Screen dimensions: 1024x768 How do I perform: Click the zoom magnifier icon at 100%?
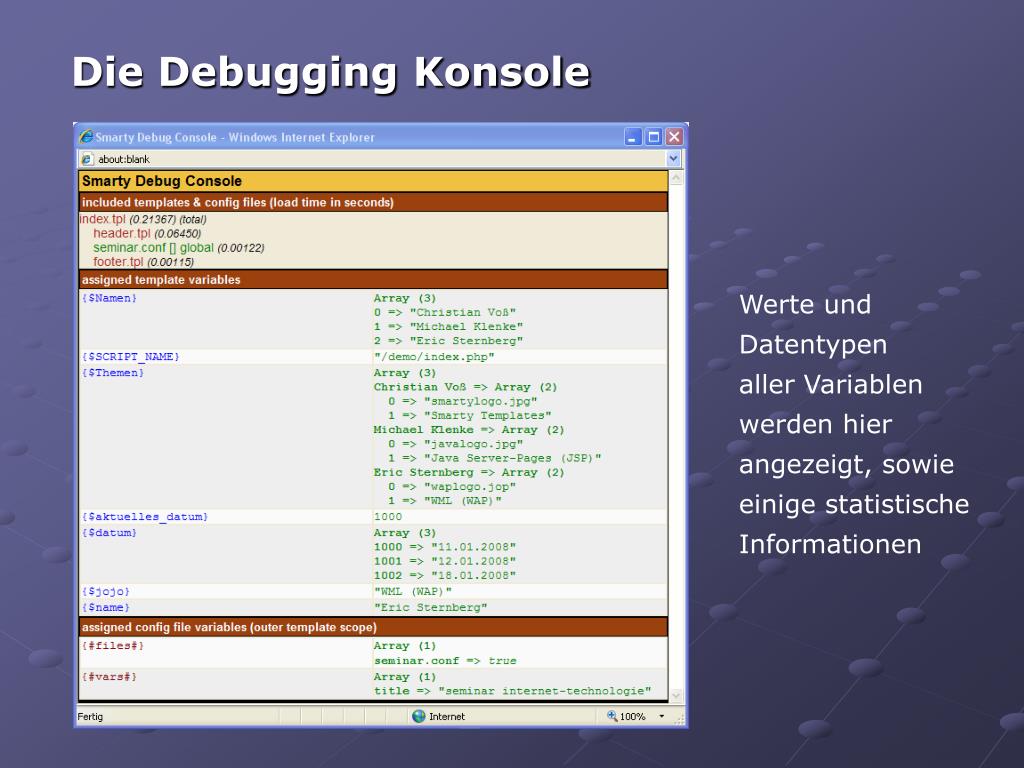pos(612,716)
